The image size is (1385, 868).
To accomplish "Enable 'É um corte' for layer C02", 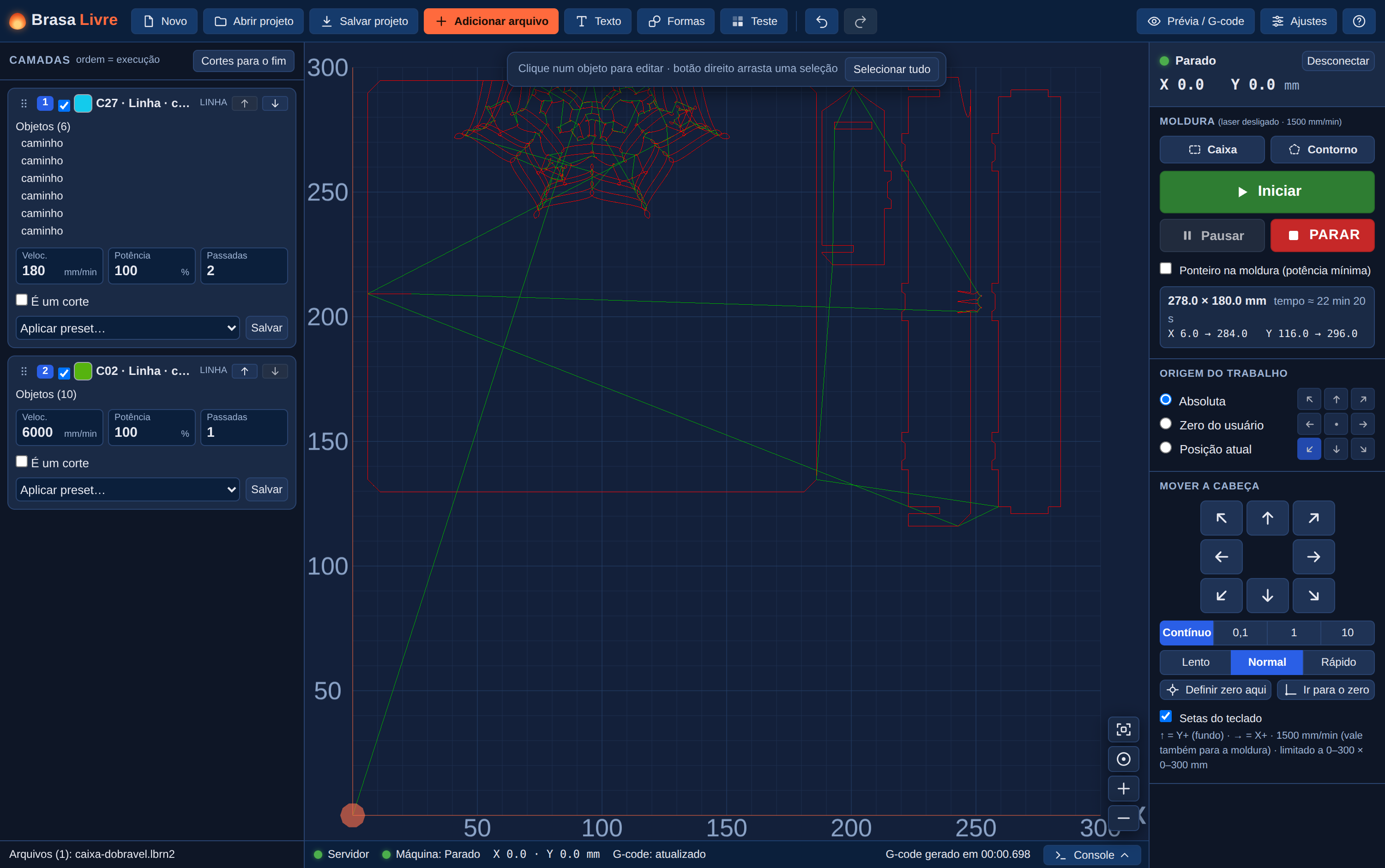I will (22, 462).
